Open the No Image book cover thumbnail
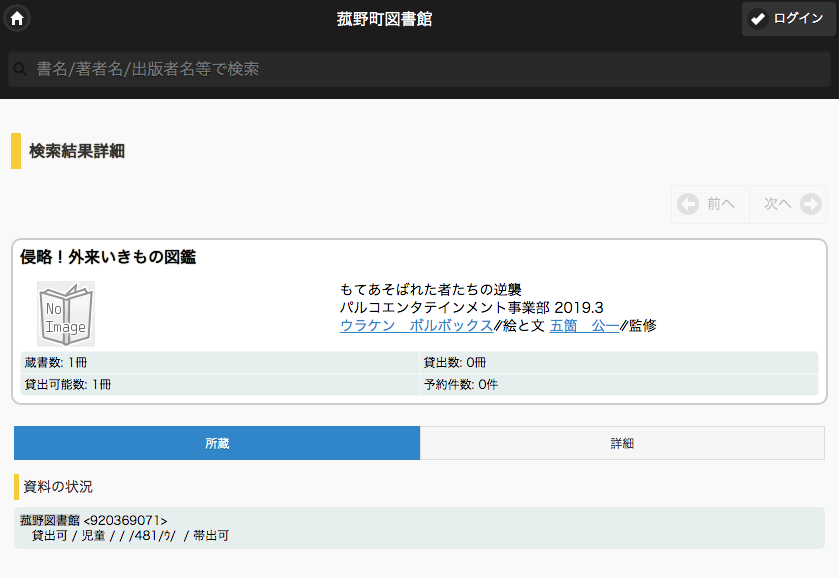Viewport: 839px width, 578px height. (66, 314)
